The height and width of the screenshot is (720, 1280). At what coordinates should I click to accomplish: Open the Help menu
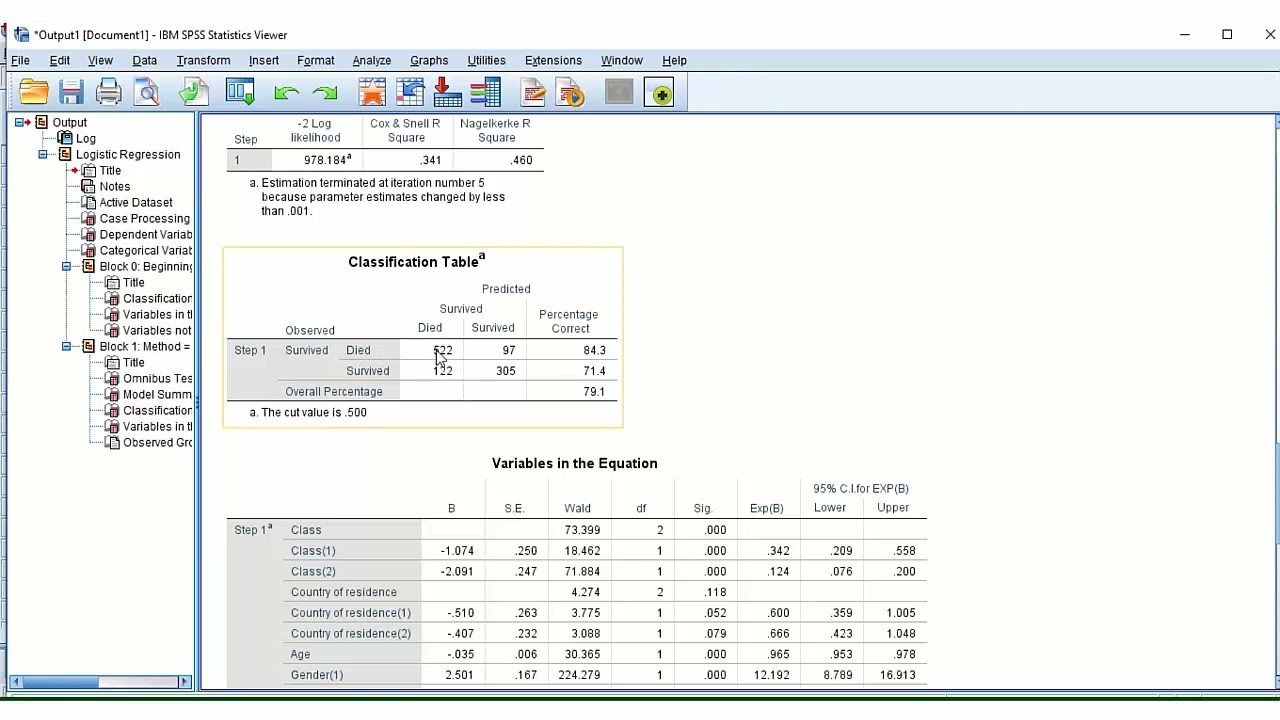pyautogui.click(x=674, y=60)
